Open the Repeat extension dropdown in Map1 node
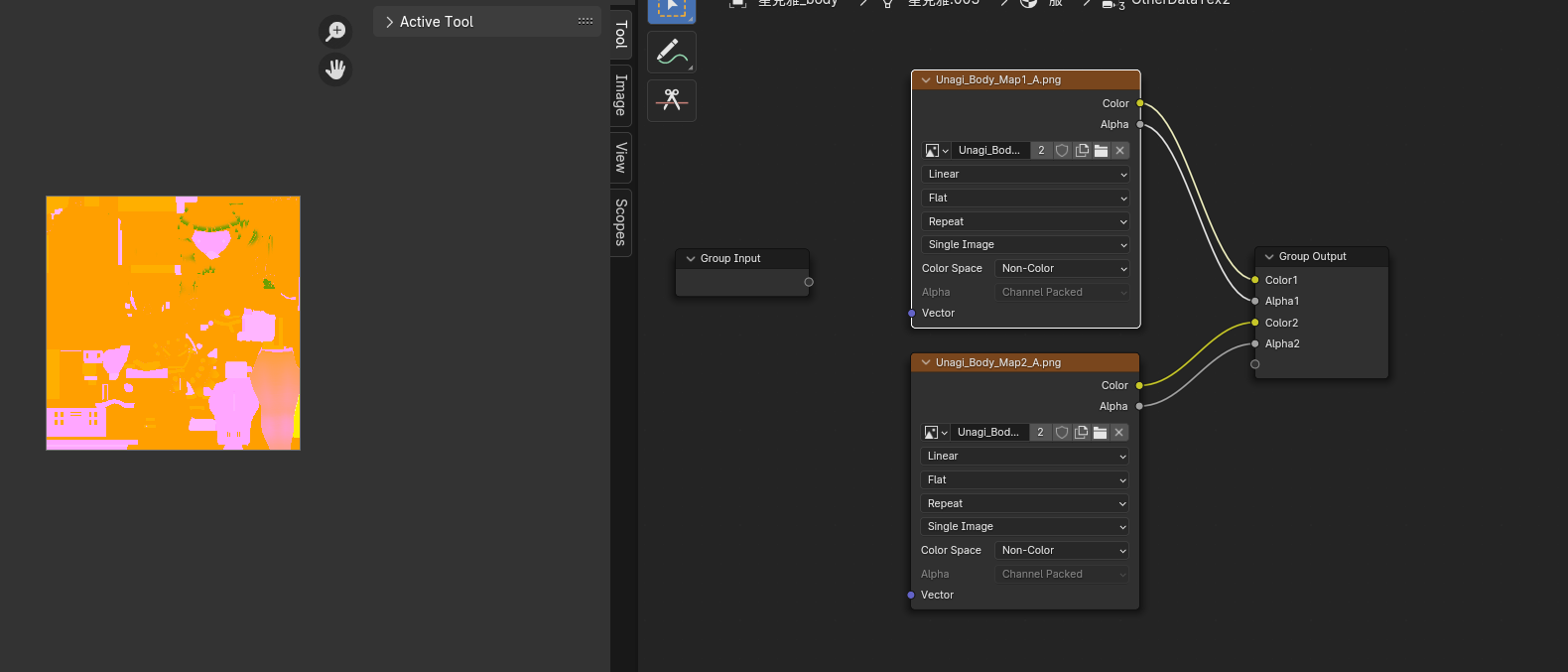Image resolution: width=1568 pixels, height=672 pixels. click(1026, 222)
